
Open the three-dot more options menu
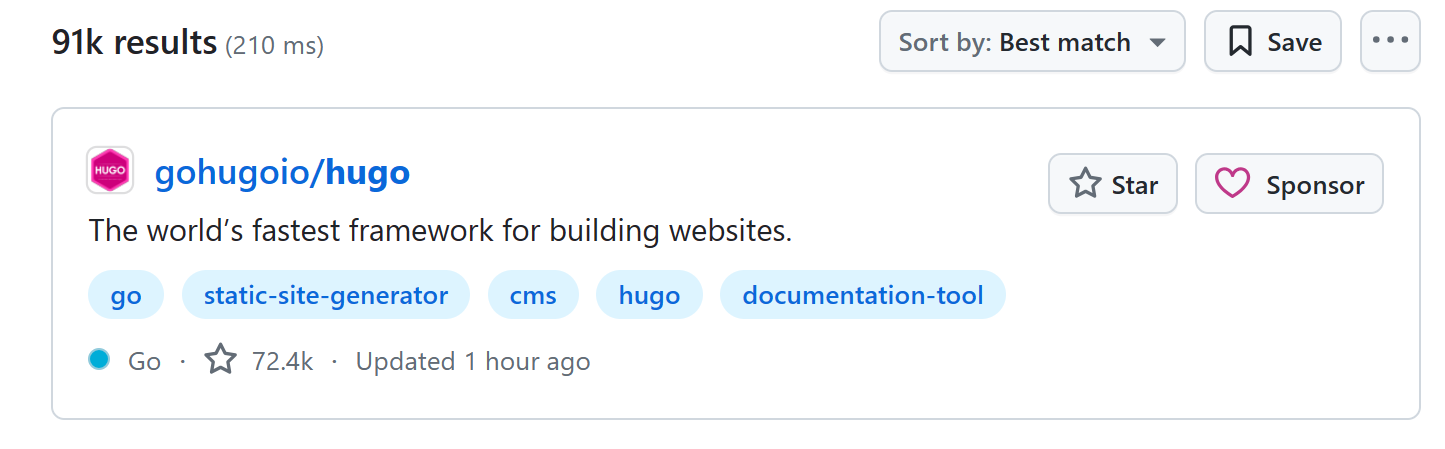1390,42
